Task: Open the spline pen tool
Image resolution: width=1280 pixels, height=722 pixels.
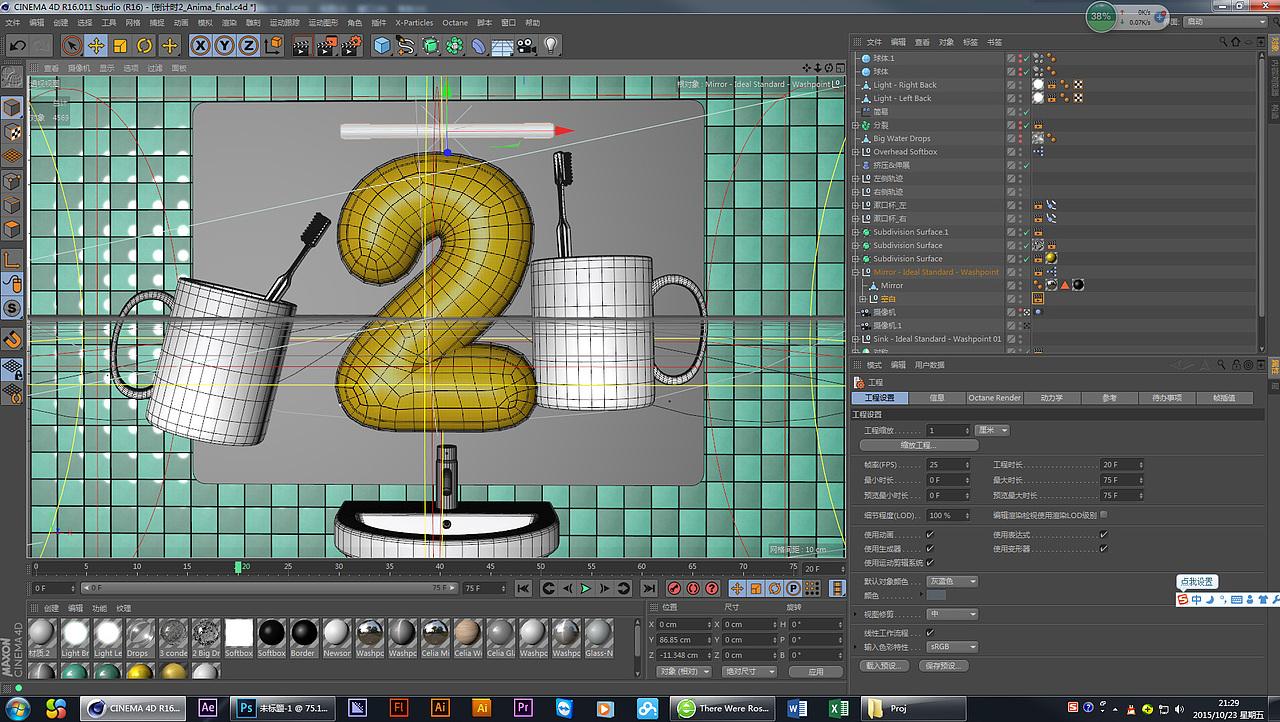Action: [x=405, y=45]
